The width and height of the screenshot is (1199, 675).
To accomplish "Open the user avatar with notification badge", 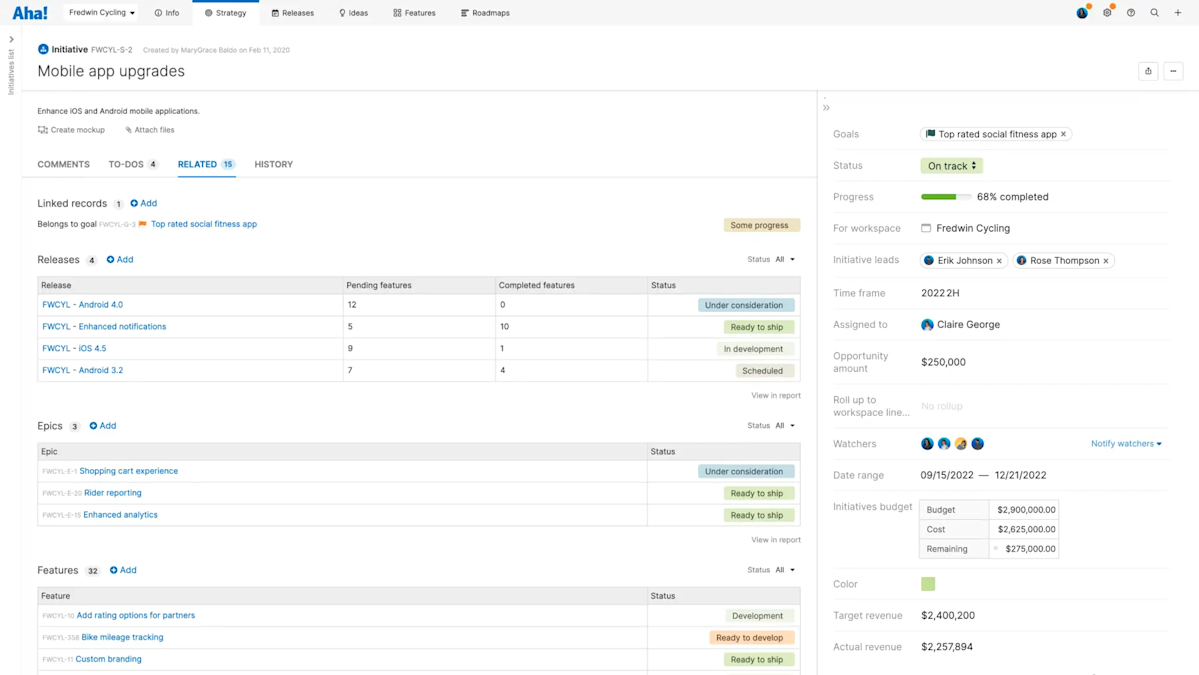I will click(x=1081, y=13).
